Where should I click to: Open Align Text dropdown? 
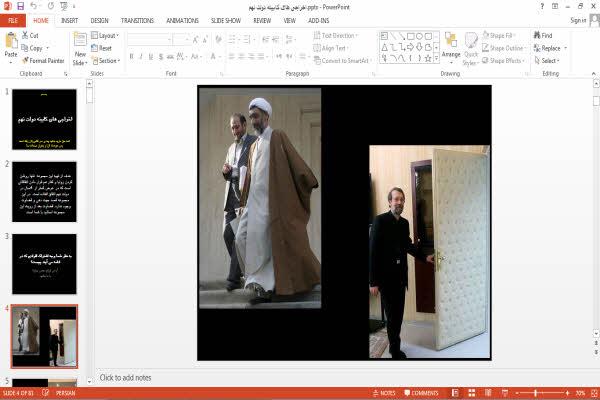[x=331, y=48]
